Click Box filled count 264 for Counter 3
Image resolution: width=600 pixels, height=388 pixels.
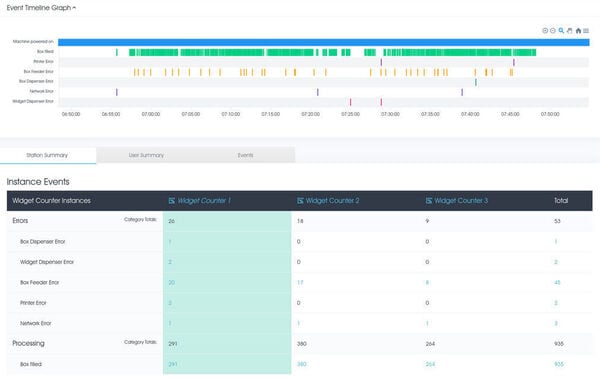pos(430,364)
